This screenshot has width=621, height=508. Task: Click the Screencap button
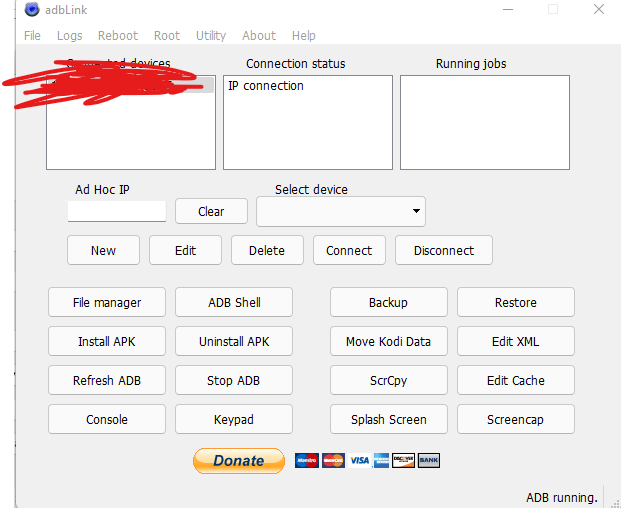point(516,419)
